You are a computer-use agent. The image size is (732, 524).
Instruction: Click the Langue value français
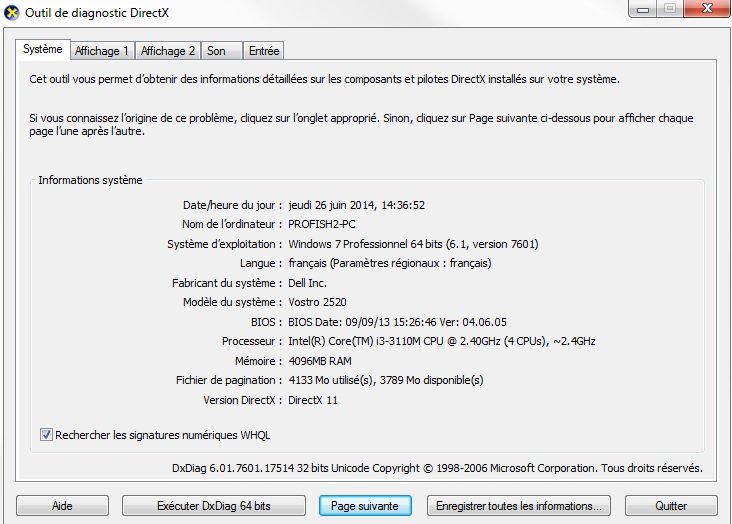click(390, 263)
